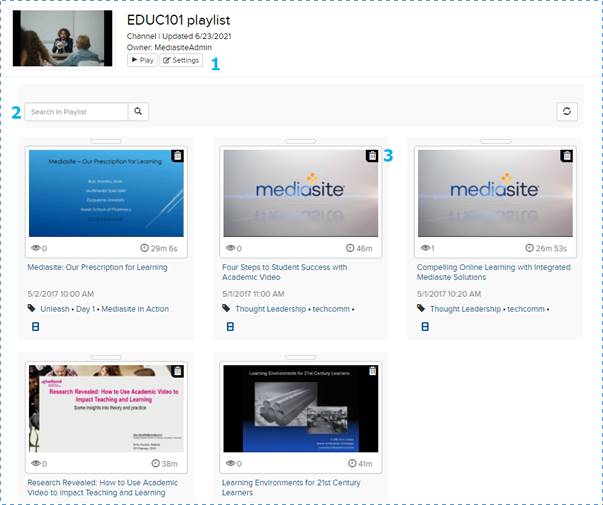Click the Owner: MediasiteAdmin text
This screenshot has height=505, width=603.
pyautogui.click(x=169, y=47)
